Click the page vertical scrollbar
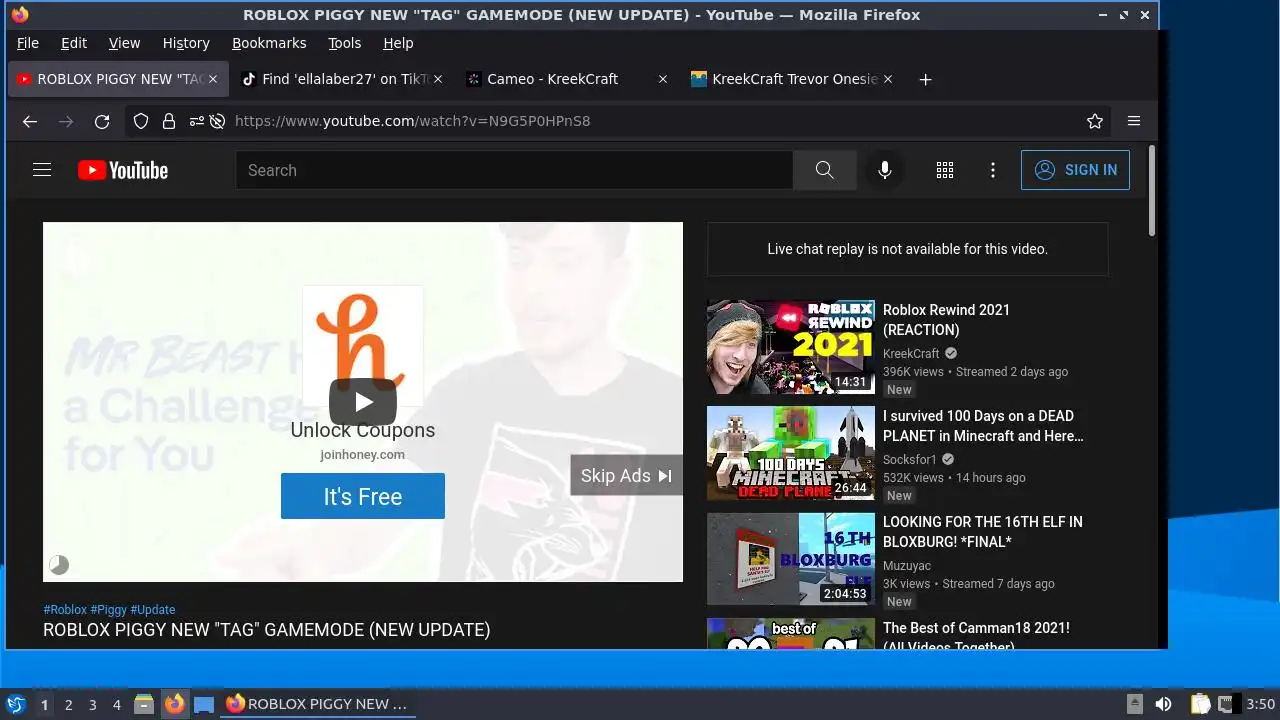1280x720 pixels. 1151,192
